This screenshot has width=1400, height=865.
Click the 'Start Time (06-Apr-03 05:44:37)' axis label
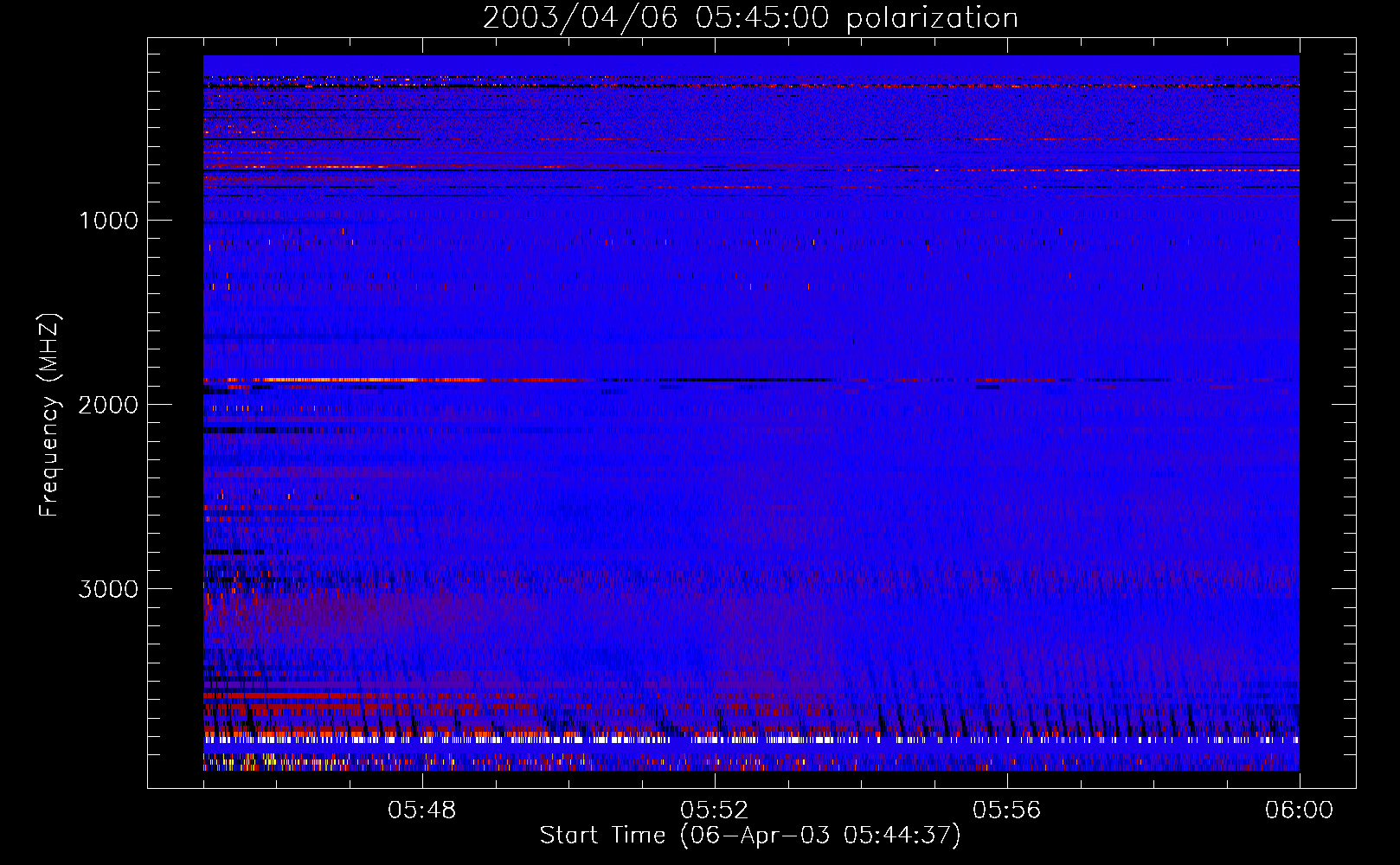(750, 835)
